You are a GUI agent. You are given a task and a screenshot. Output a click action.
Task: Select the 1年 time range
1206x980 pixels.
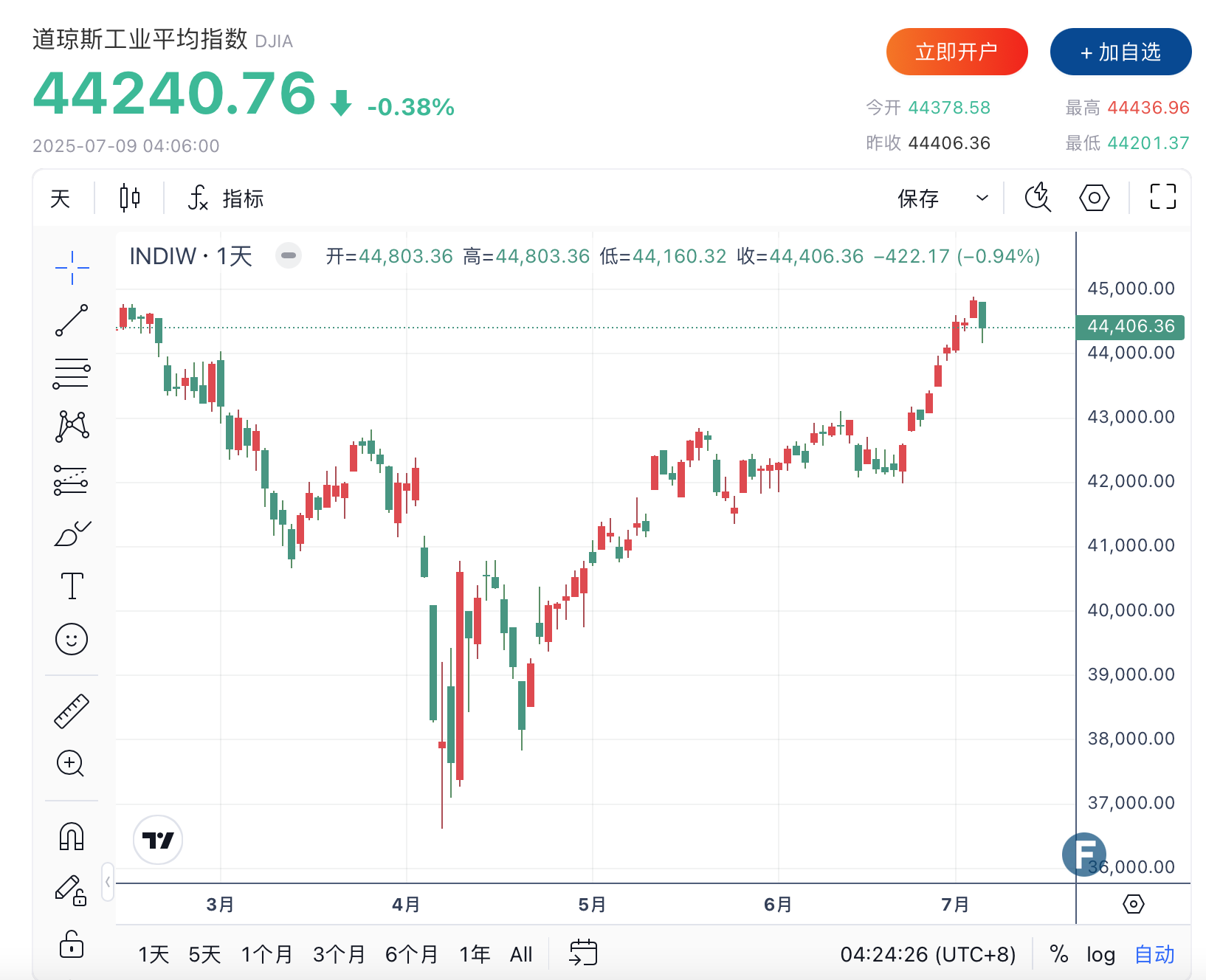[475, 955]
